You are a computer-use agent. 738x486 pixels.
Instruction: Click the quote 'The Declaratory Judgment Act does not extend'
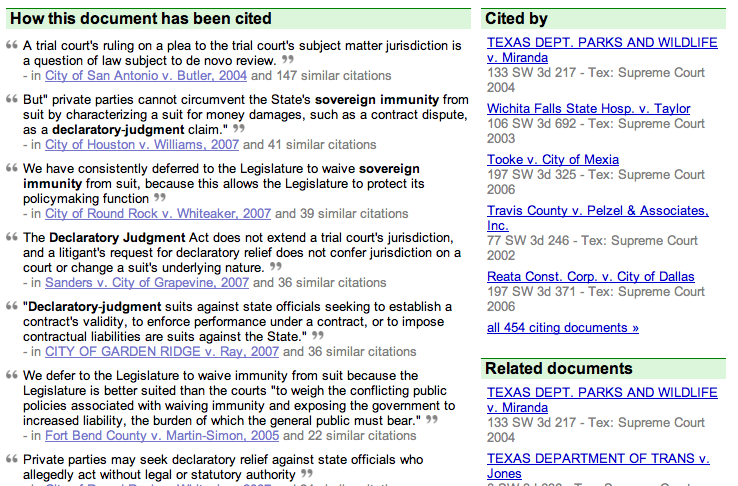[x=242, y=253]
